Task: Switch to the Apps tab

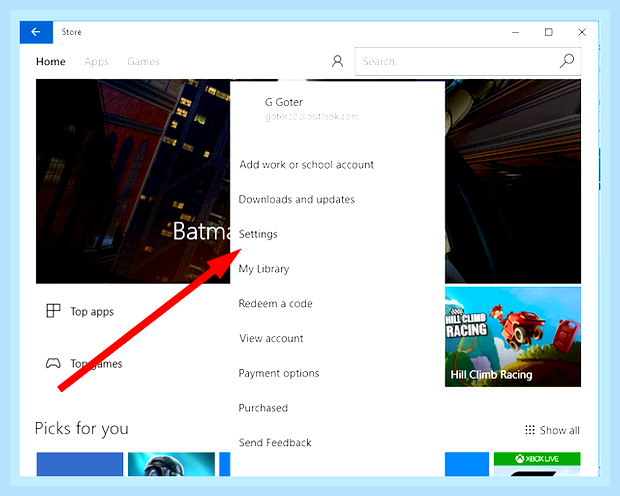Action: [x=96, y=62]
